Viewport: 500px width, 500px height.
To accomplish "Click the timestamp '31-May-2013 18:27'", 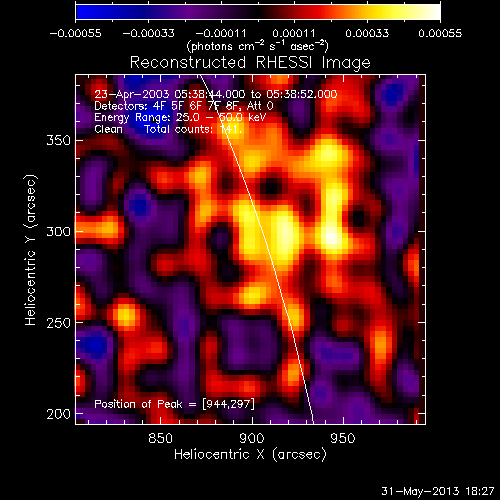I will click(438, 491).
